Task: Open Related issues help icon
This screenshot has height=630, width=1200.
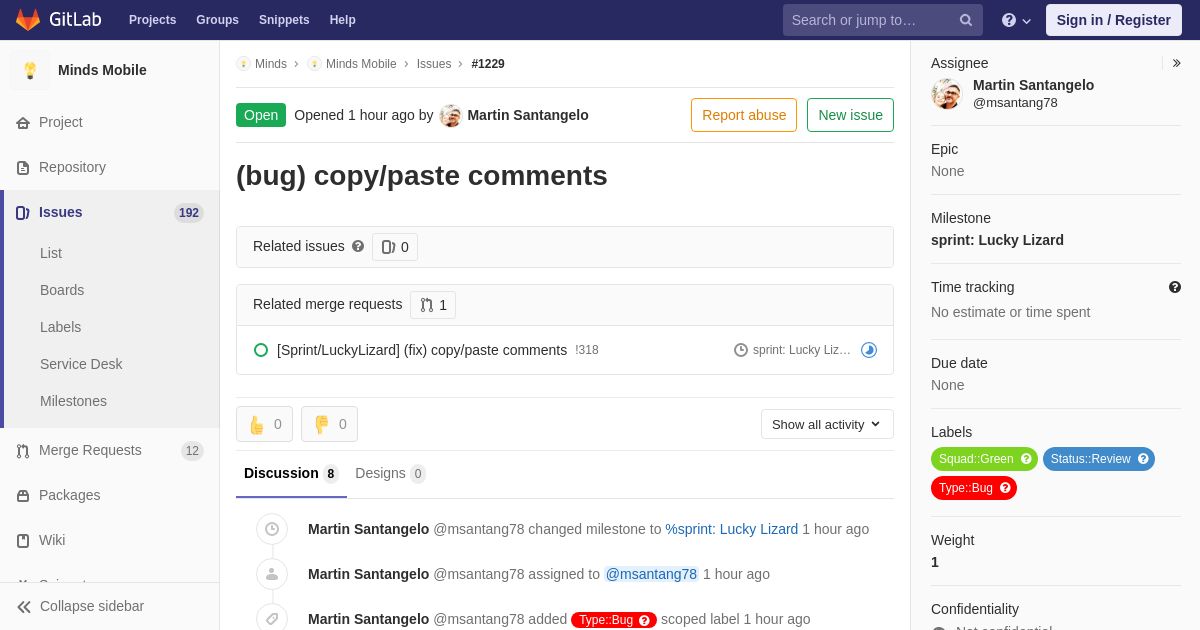Action: click(x=358, y=246)
